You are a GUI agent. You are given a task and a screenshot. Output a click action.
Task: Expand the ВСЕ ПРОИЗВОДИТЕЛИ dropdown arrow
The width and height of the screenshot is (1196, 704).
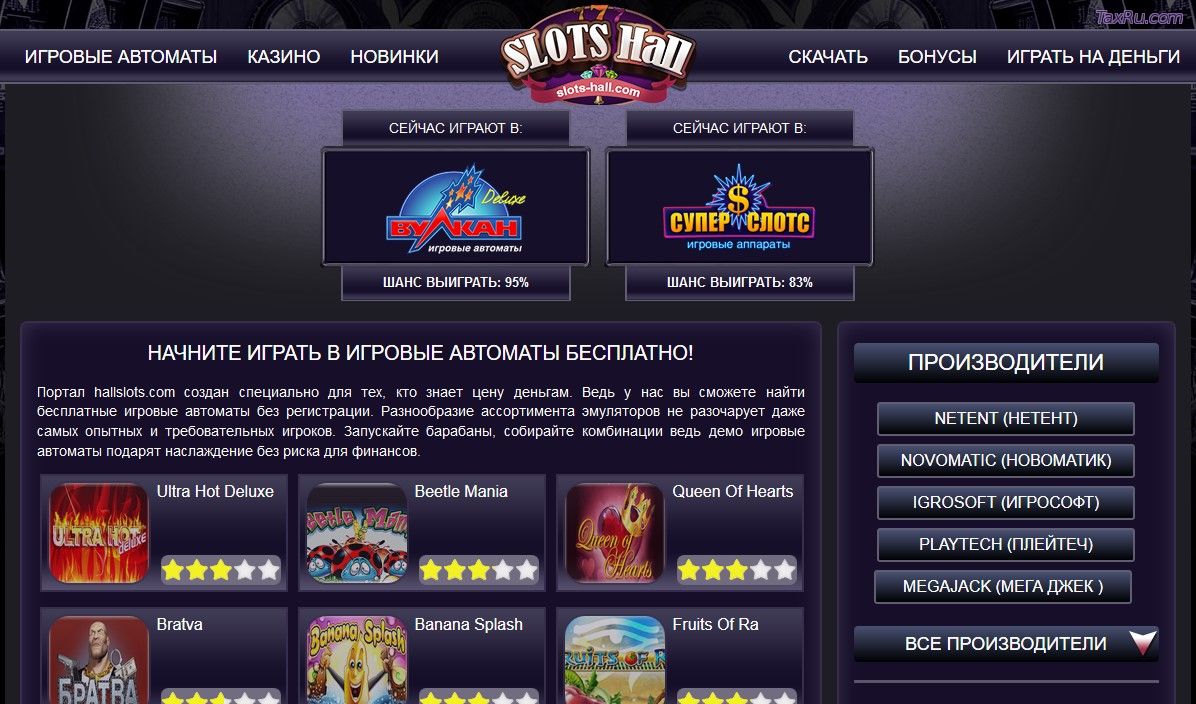tap(1142, 642)
